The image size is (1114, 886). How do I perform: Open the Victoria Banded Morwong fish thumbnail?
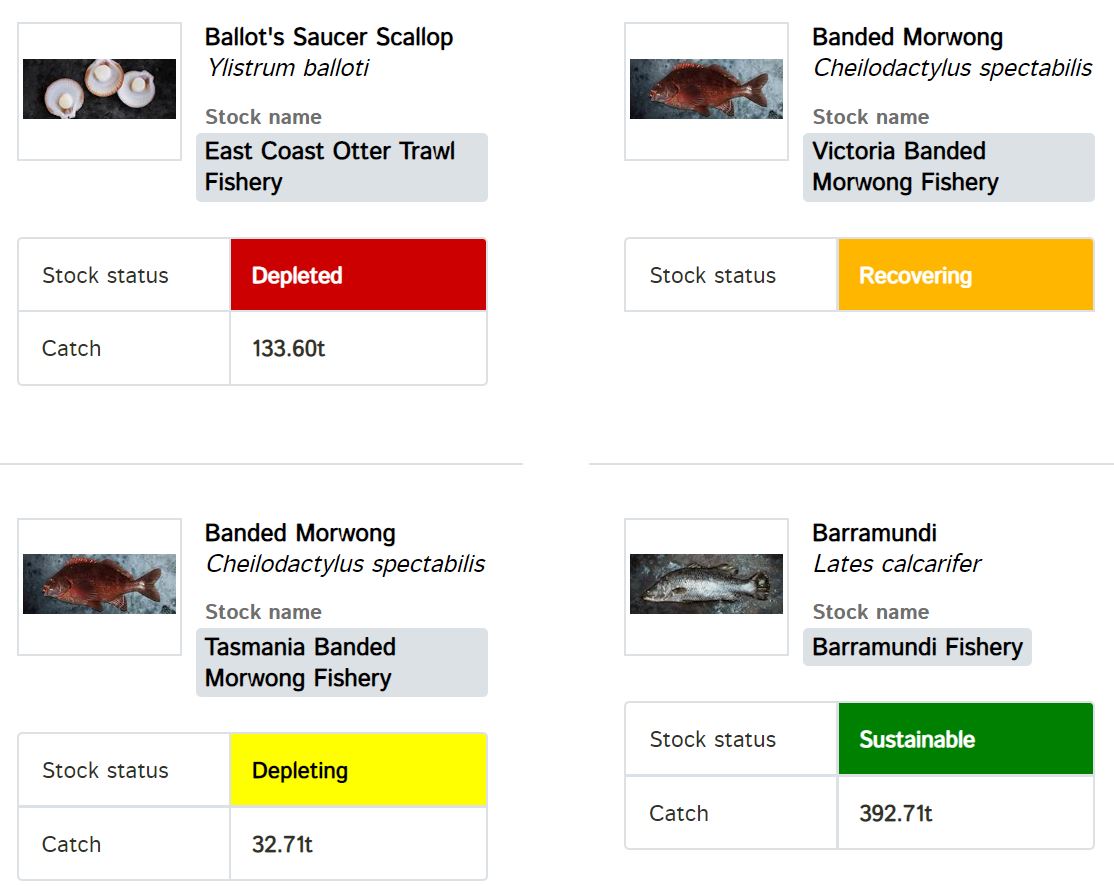point(706,89)
